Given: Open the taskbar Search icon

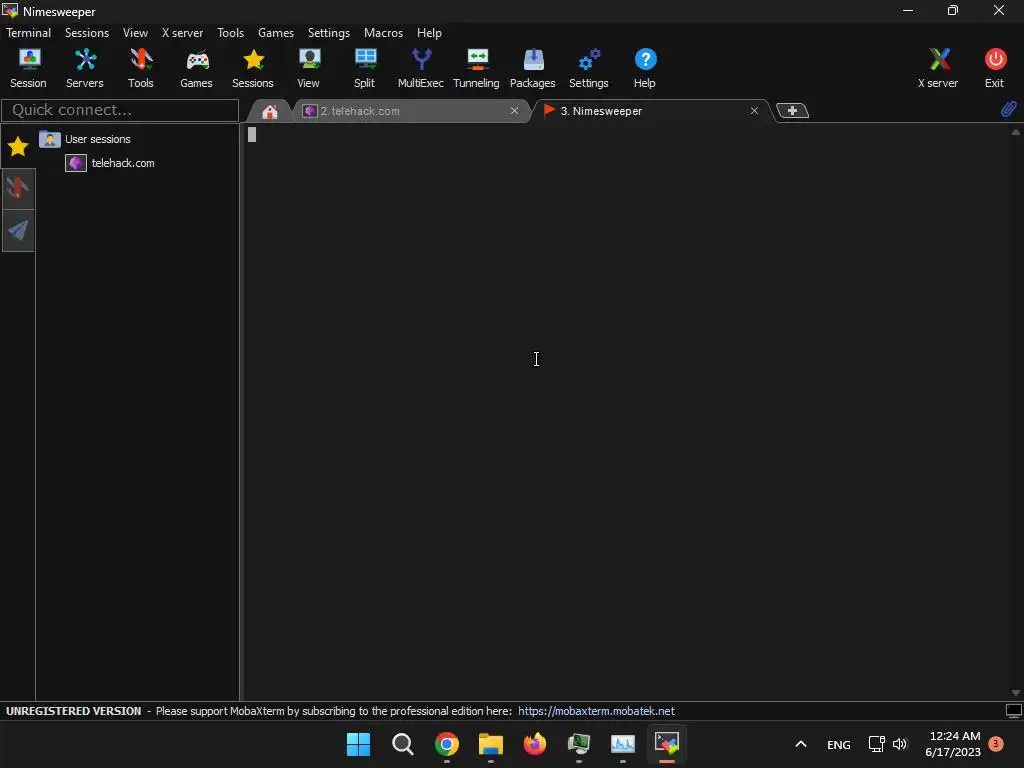Looking at the screenshot, I should (402, 744).
